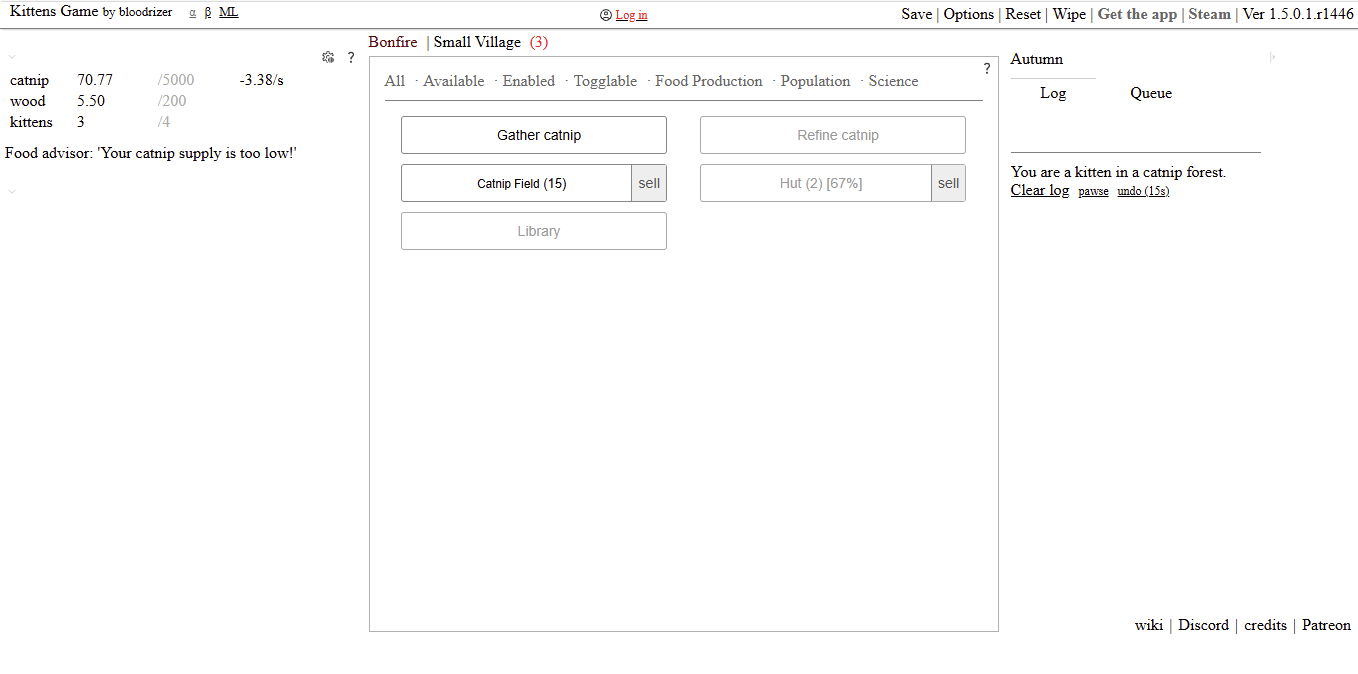Open the Queue tab in right panel
1358x674 pixels.
pyautogui.click(x=1151, y=93)
